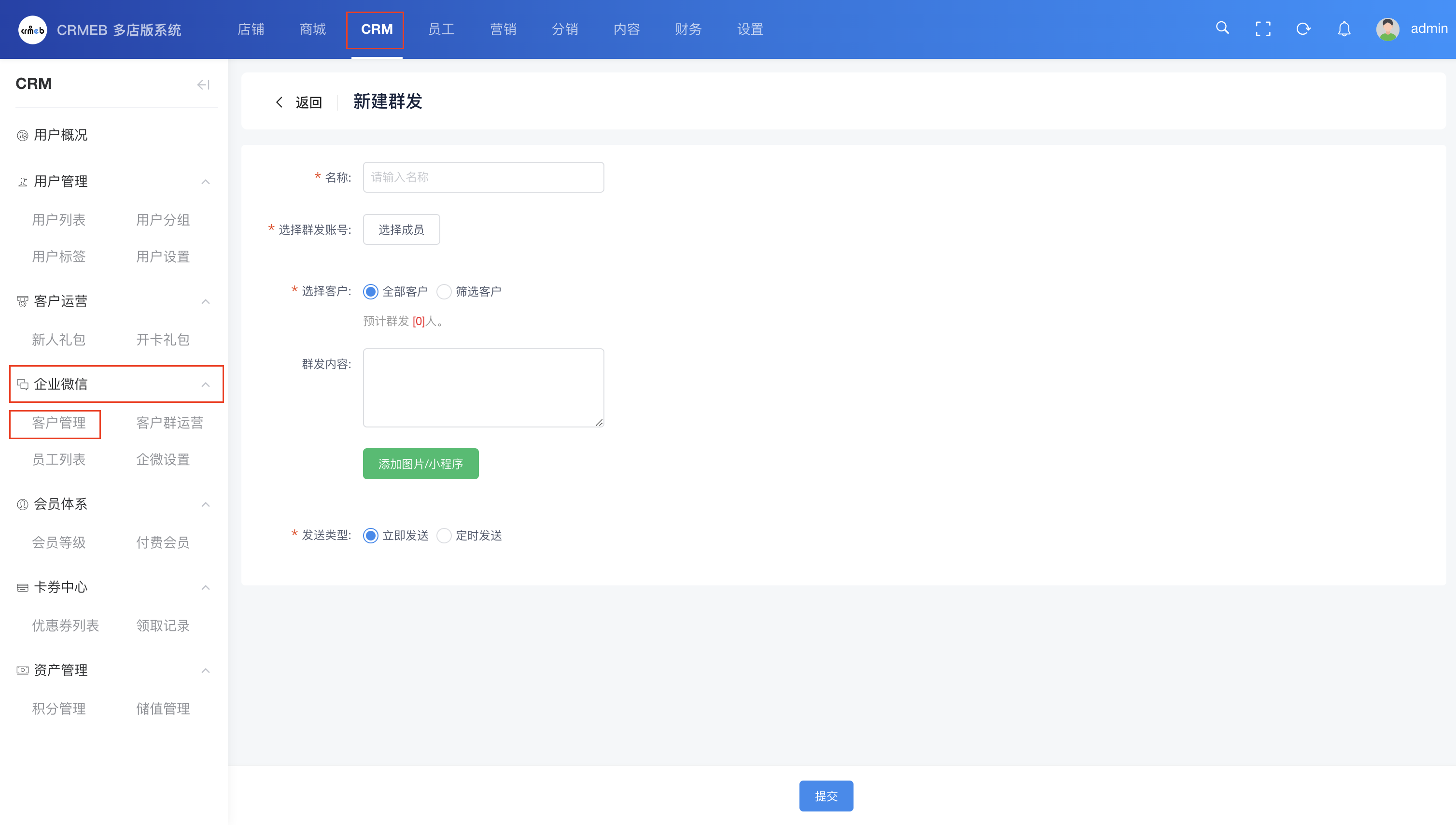Submit the form with 提交 button
1456x825 pixels.
click(826, 796)
